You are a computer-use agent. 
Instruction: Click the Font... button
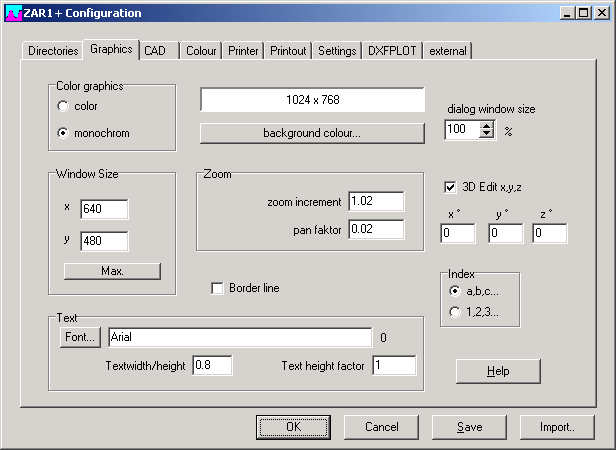point(80,337)
